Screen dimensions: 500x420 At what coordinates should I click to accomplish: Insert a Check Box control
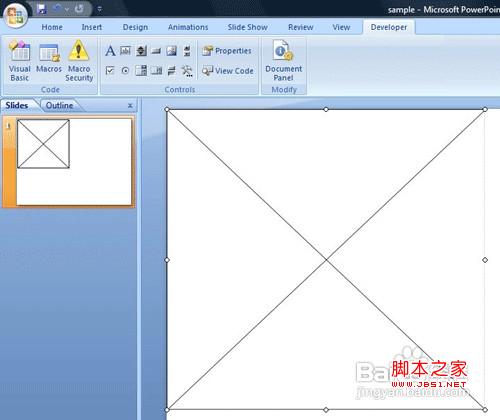[110, 71]
